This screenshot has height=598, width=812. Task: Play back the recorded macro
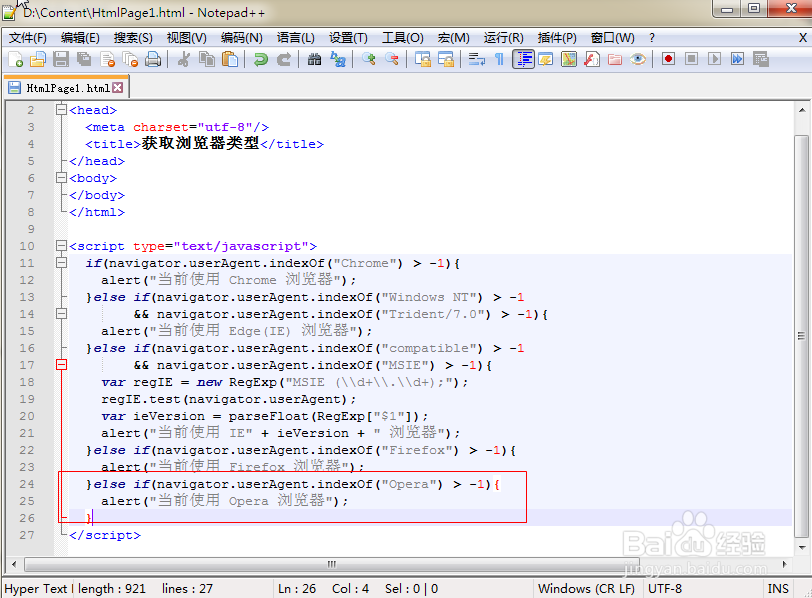pos(714,59)
